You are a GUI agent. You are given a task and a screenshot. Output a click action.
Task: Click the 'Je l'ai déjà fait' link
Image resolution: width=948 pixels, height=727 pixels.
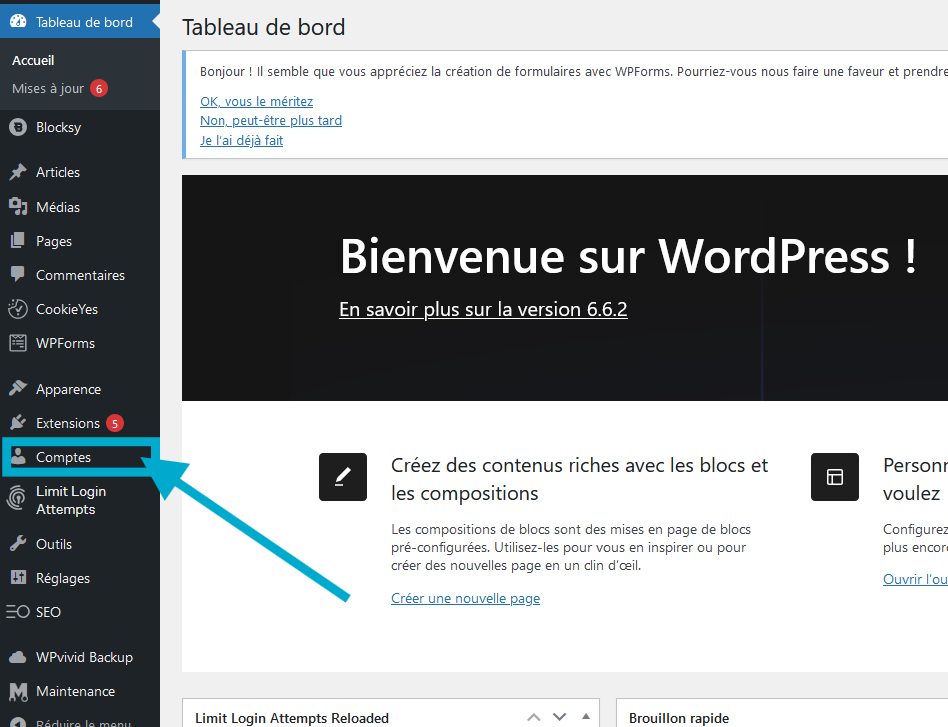pyautogui.click(x=241, y=140)
